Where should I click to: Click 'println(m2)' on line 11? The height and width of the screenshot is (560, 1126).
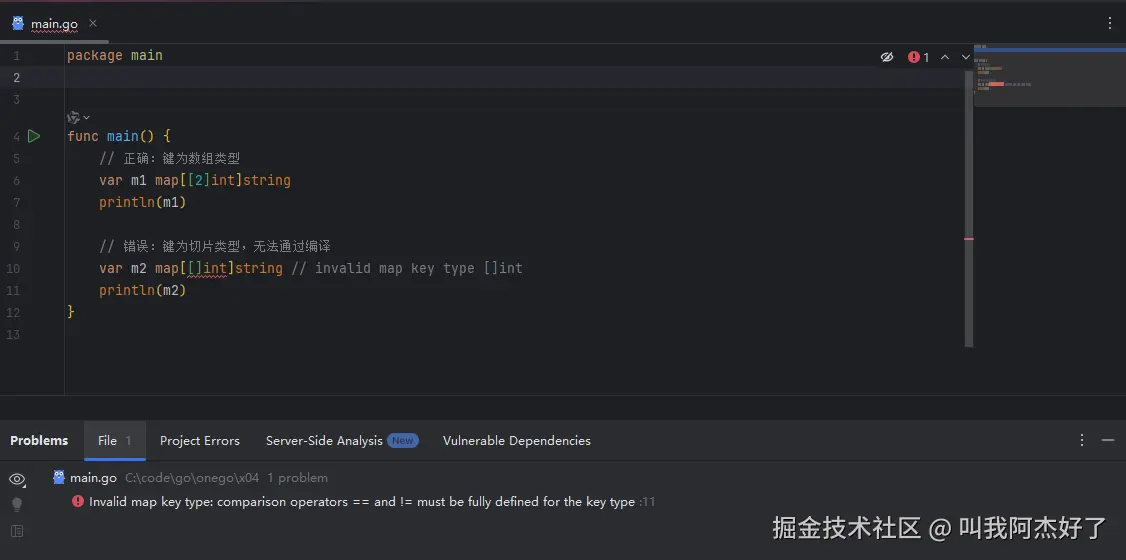click(143, 290)
